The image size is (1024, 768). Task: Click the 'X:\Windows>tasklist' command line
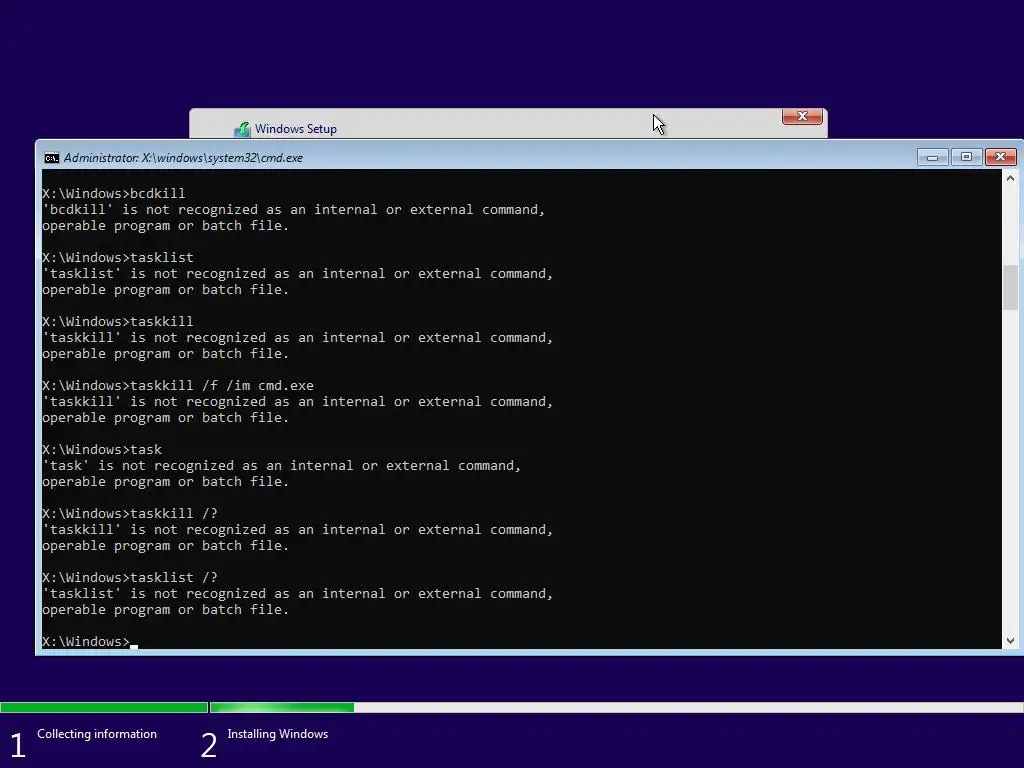pyautogui.click(x=118, y=257)
